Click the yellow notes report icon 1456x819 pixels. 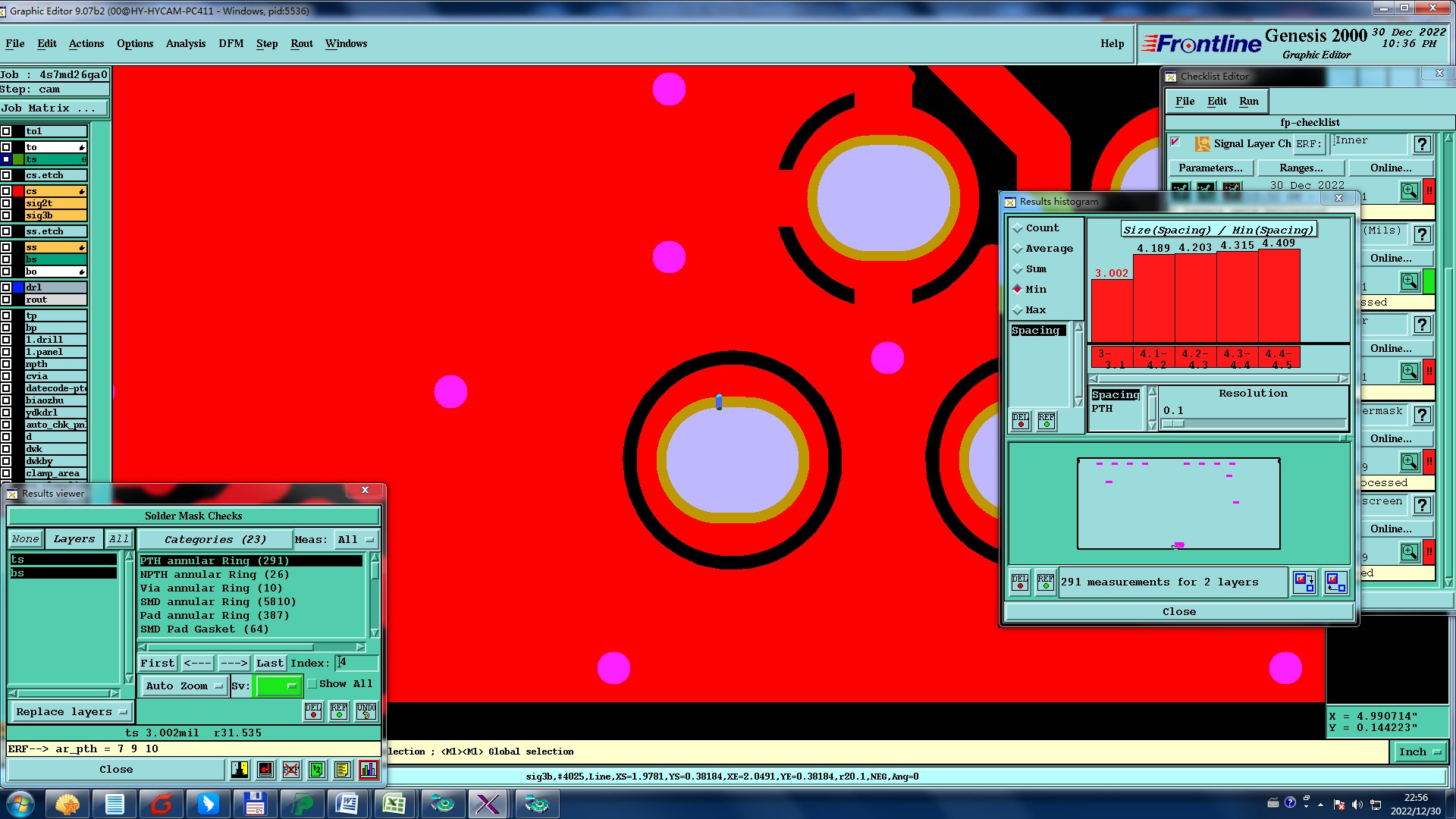click(x=342, y=770)
